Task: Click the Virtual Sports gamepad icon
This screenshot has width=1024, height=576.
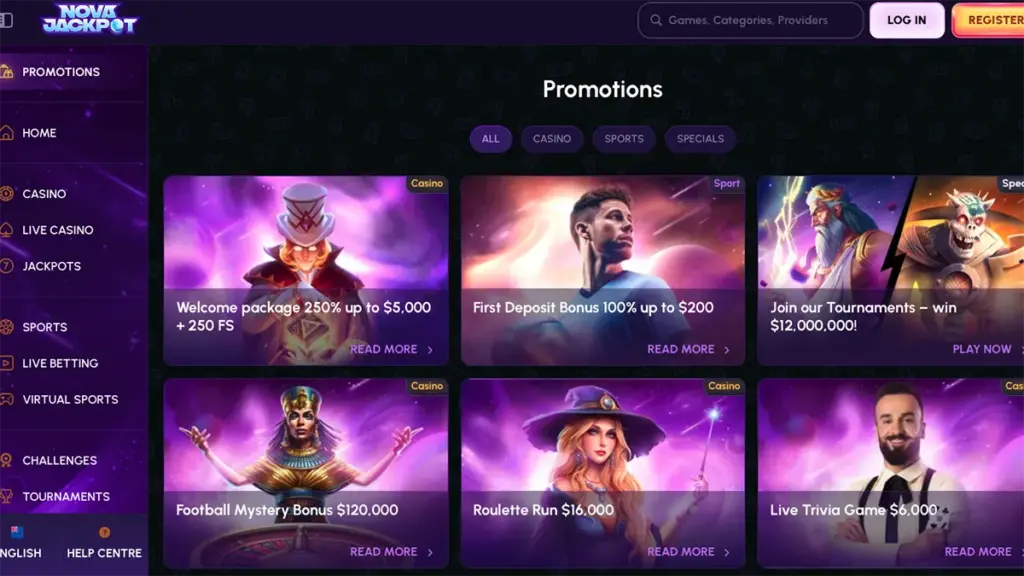Action: [7, 399]
